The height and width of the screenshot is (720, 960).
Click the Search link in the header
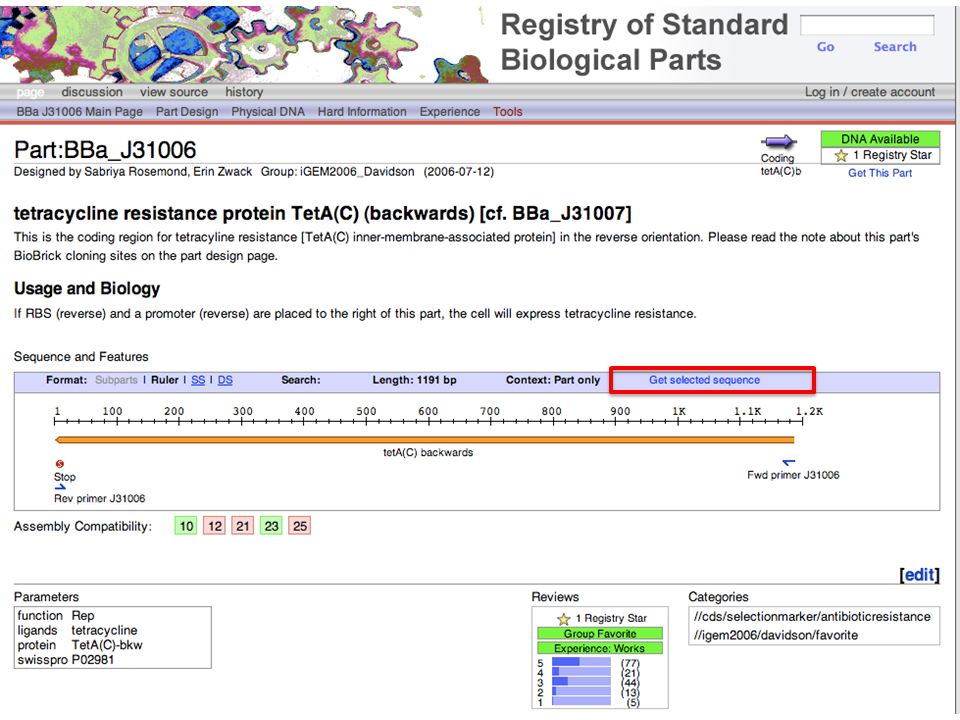895,47
